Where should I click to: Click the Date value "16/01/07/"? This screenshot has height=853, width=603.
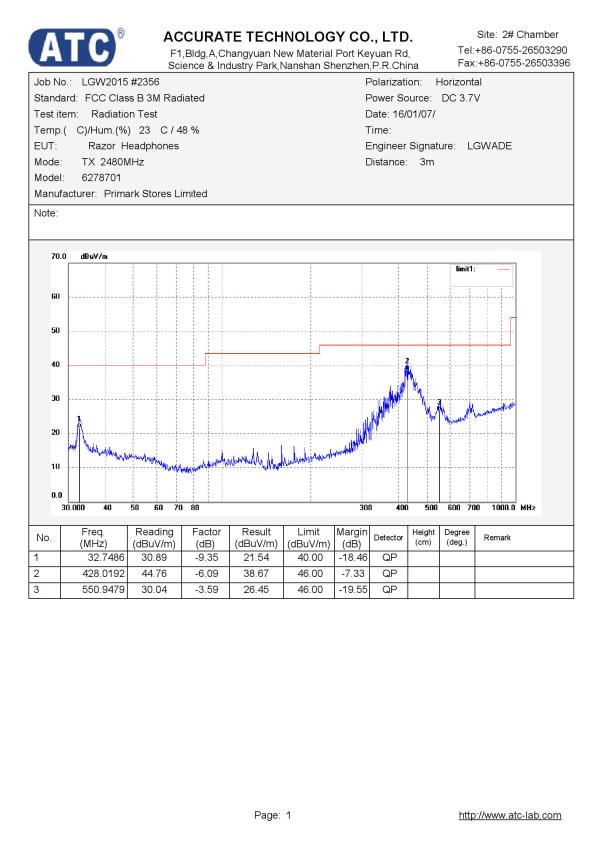tap(414, 114)
